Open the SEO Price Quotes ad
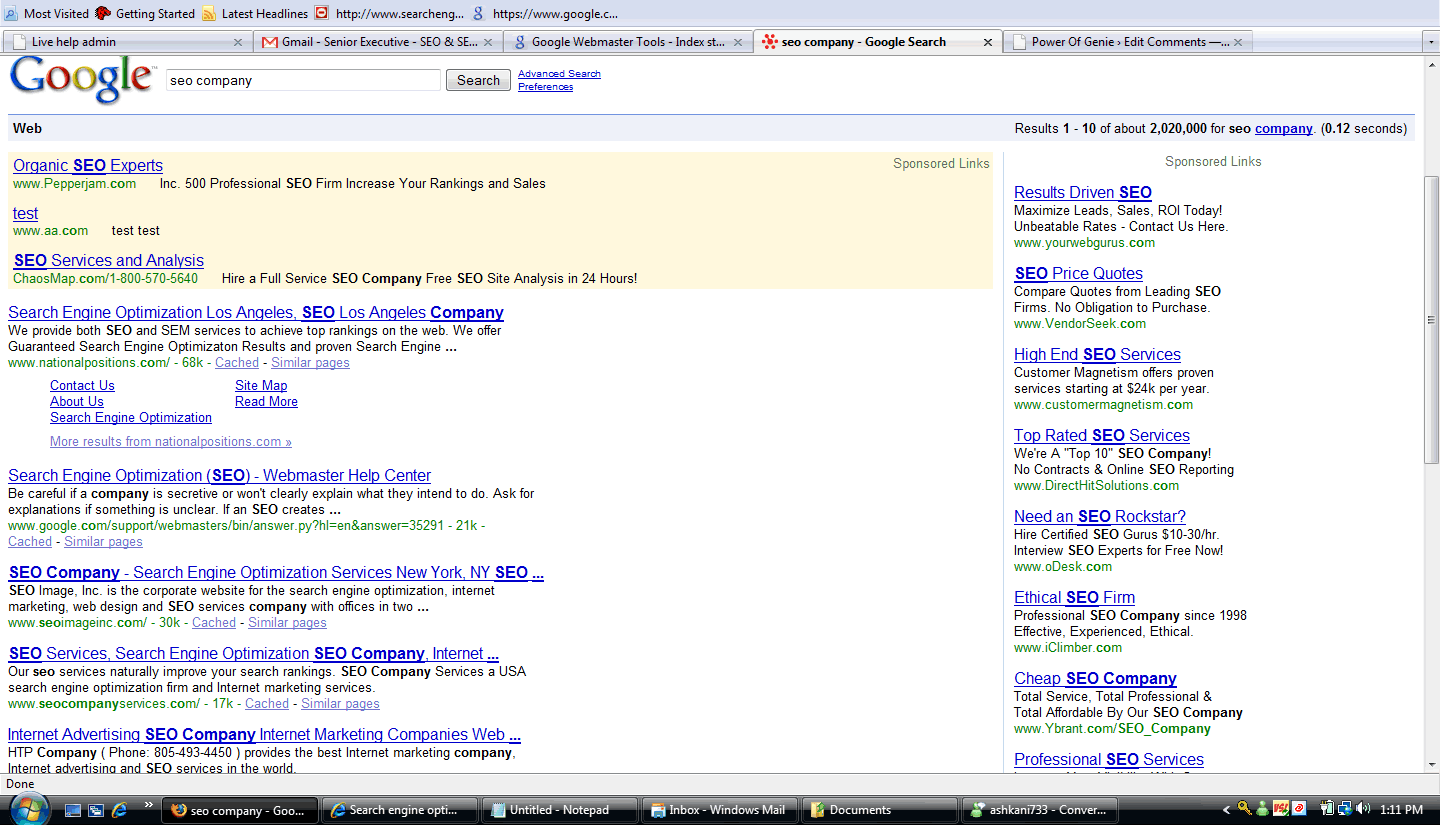This screenshot has width=1440, height=825. point(1079,274)
